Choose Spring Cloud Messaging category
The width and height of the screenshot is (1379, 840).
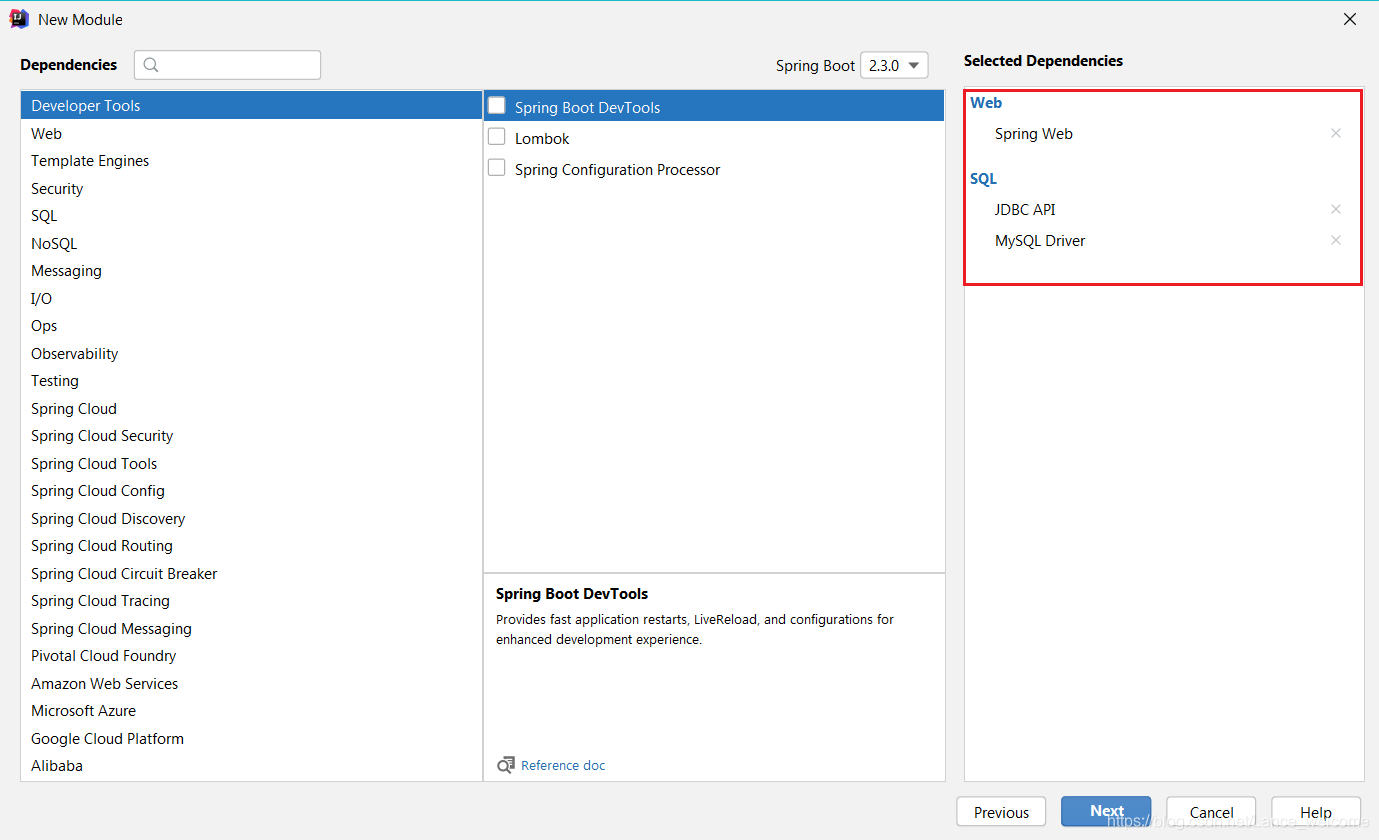[251, 628]
